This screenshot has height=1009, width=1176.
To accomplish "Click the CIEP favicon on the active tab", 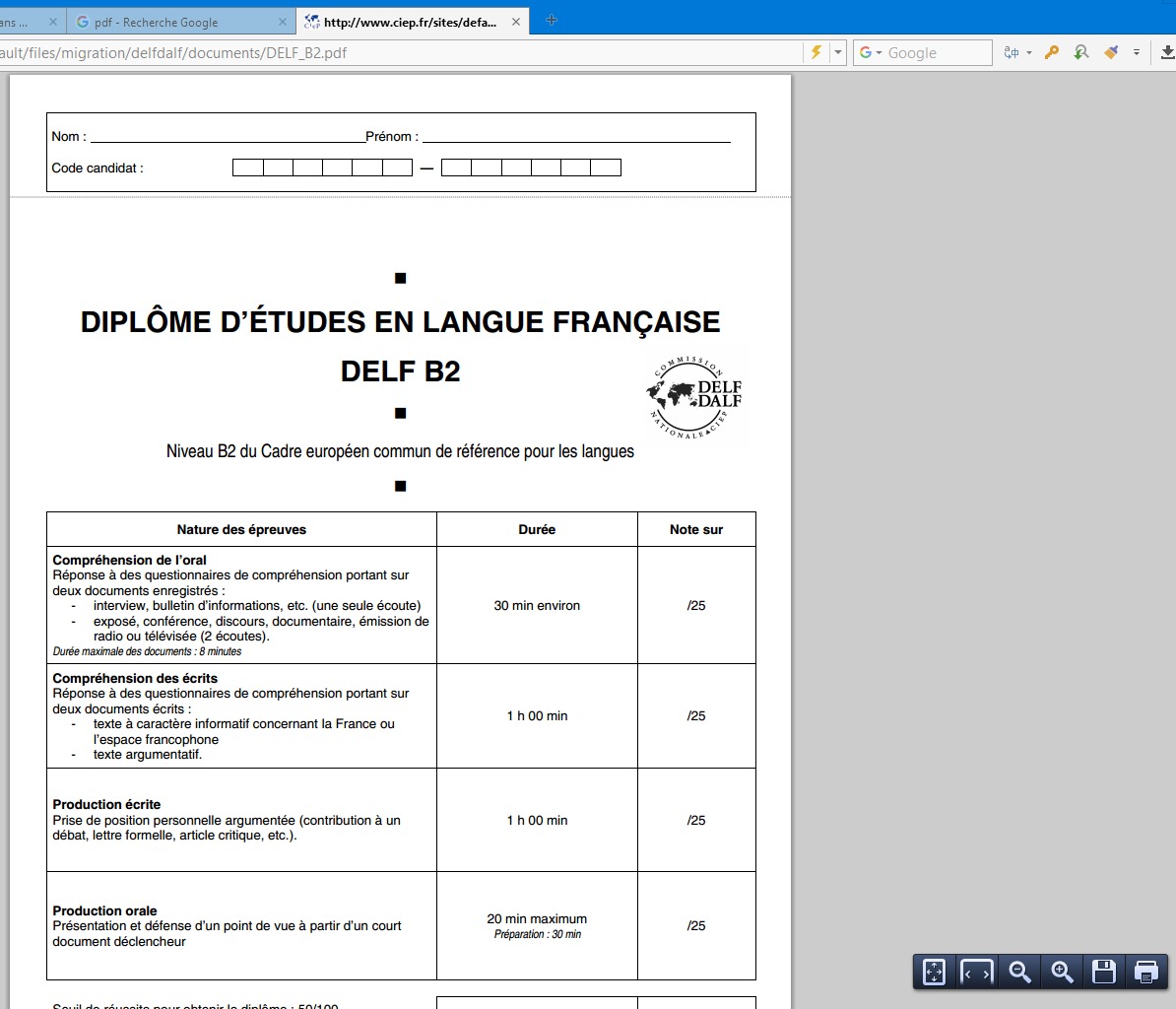I will [312, 22].
